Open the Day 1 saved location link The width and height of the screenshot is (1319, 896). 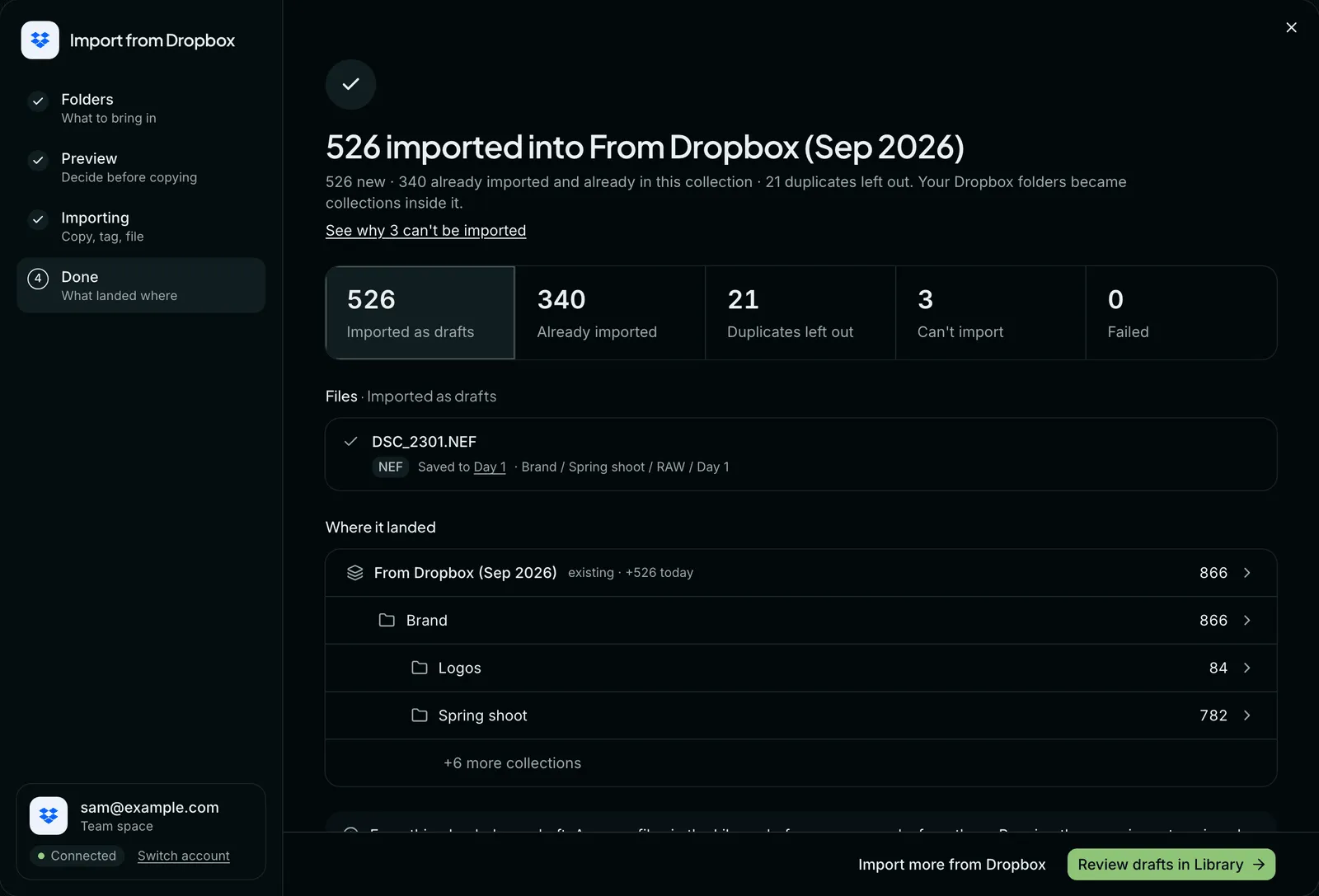point(490,467)
